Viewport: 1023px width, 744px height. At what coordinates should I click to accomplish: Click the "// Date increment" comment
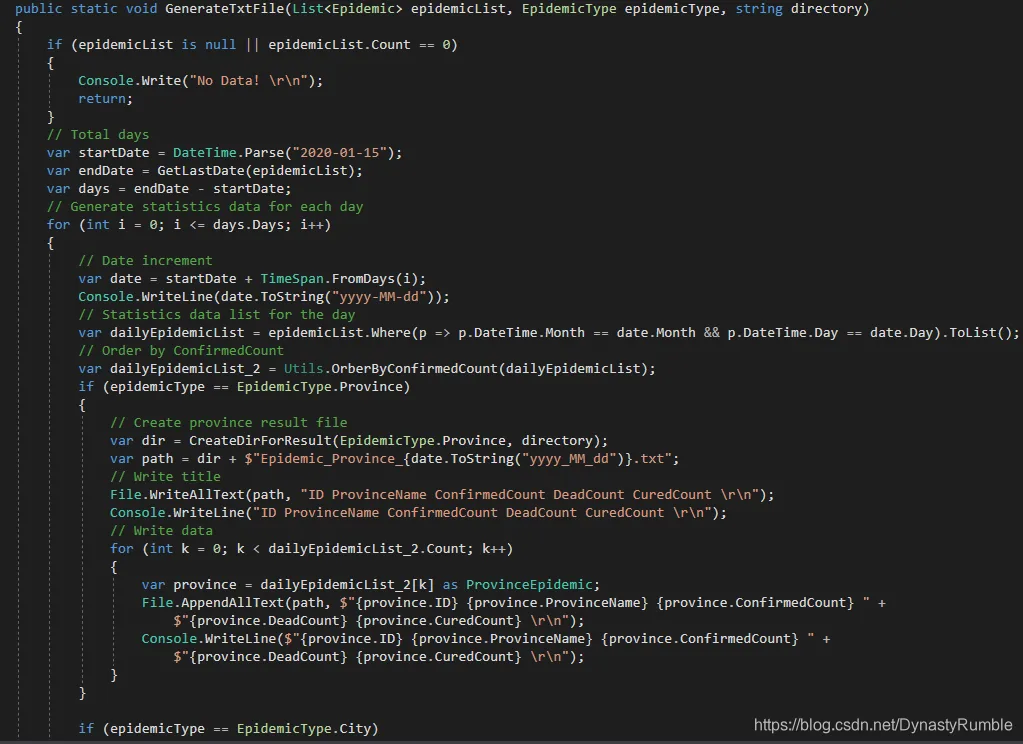[145, 260]
